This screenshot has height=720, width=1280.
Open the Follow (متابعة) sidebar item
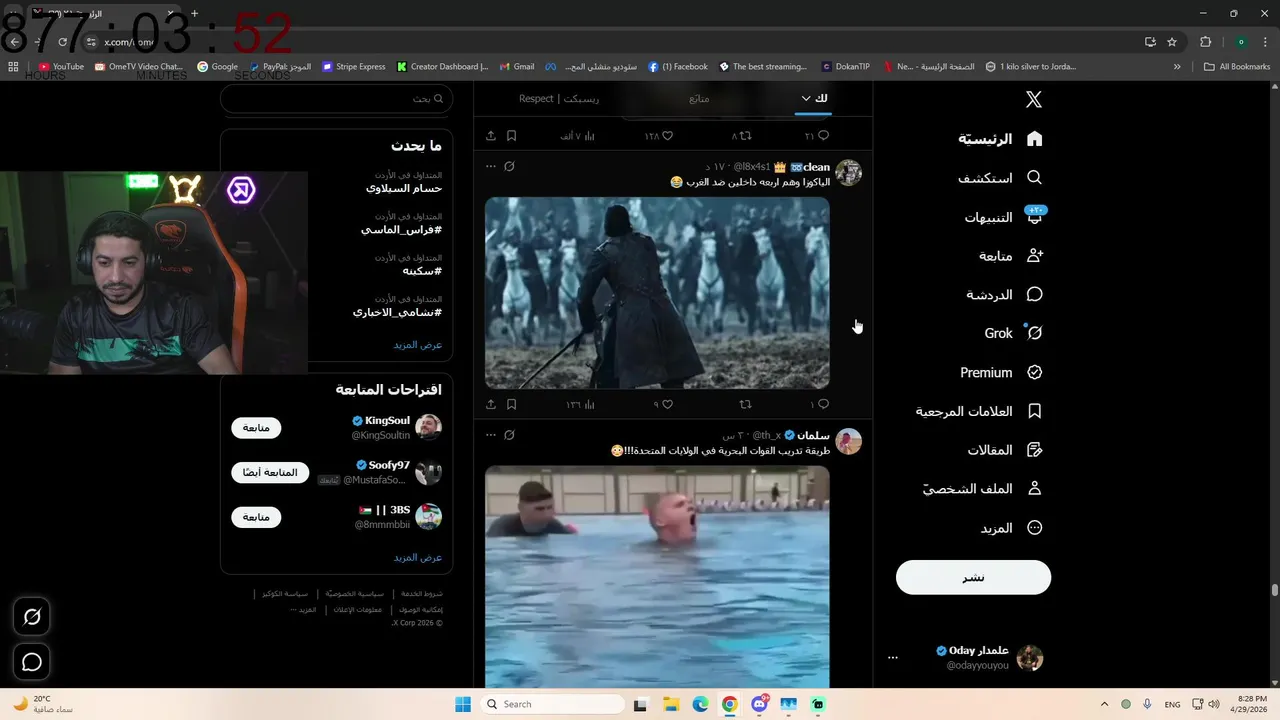click(1011, 256)
